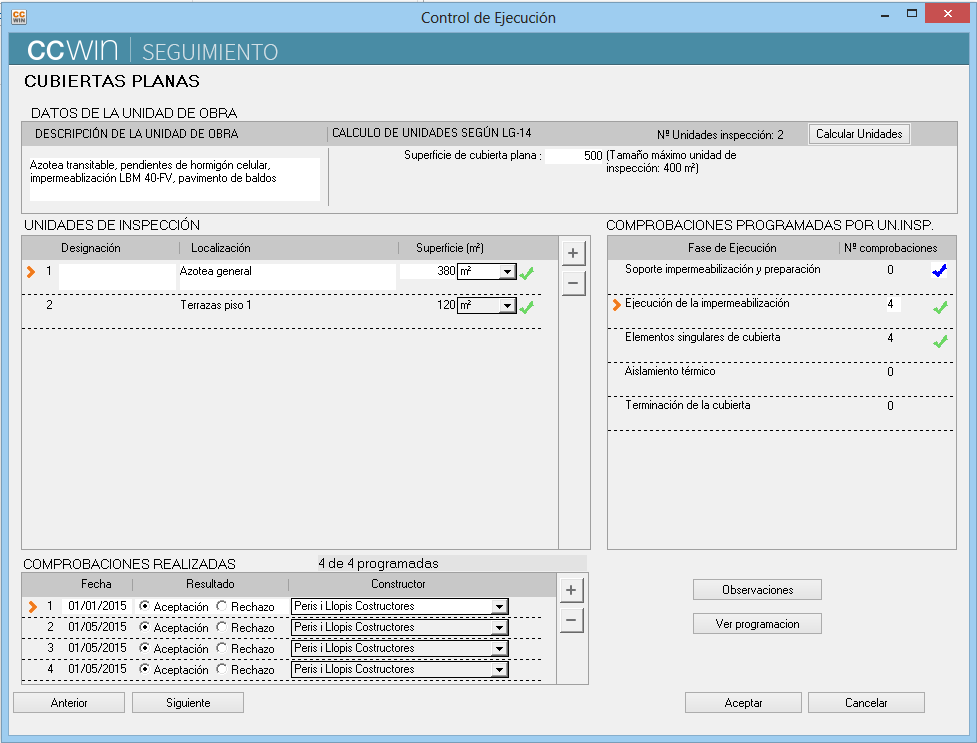The image size is (977, 743).
Task: Select Aceptación for comprobación 4
Action: coord(145,669)
